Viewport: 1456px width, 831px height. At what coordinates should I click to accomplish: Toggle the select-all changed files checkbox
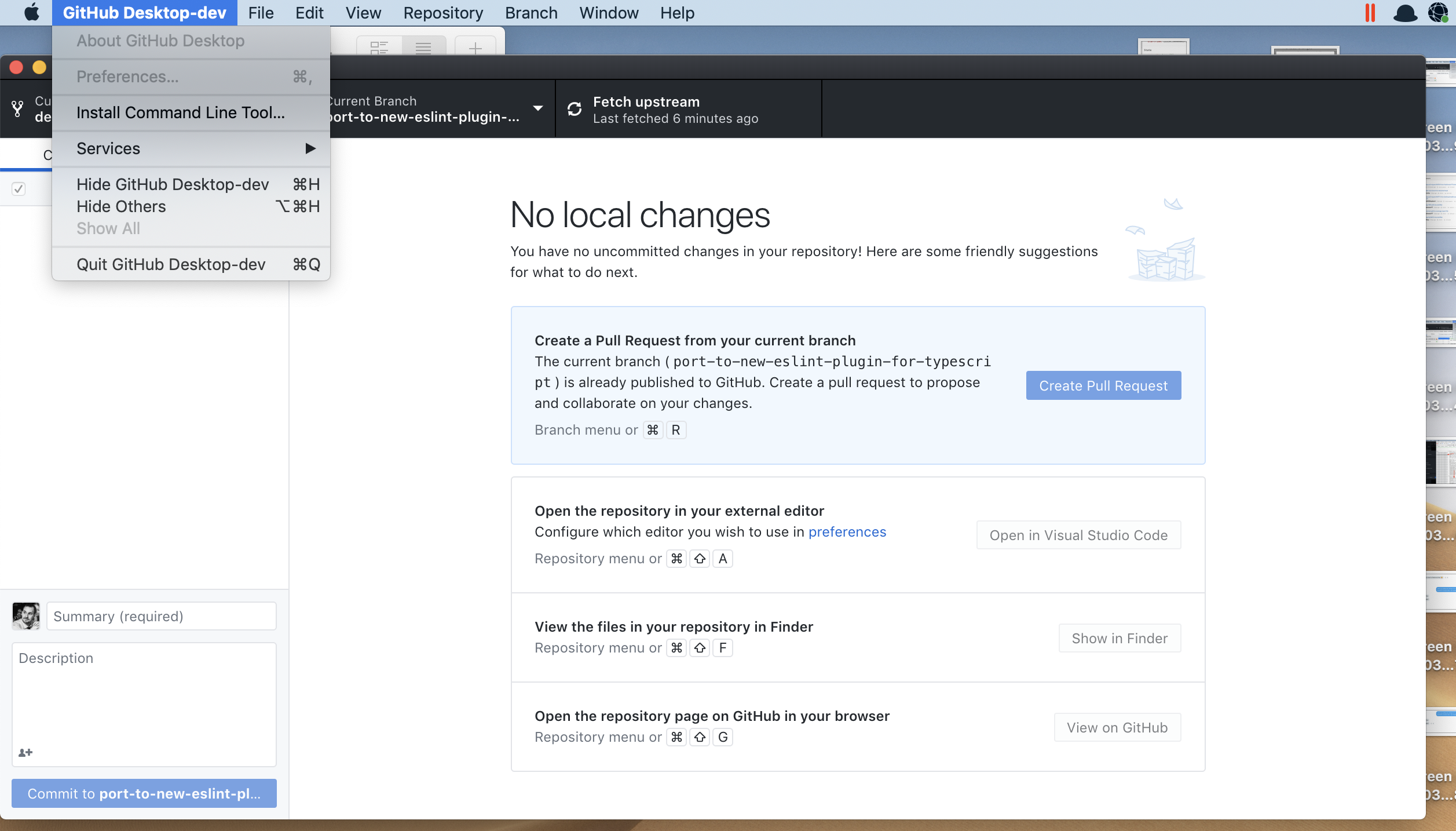click(18, 189)
